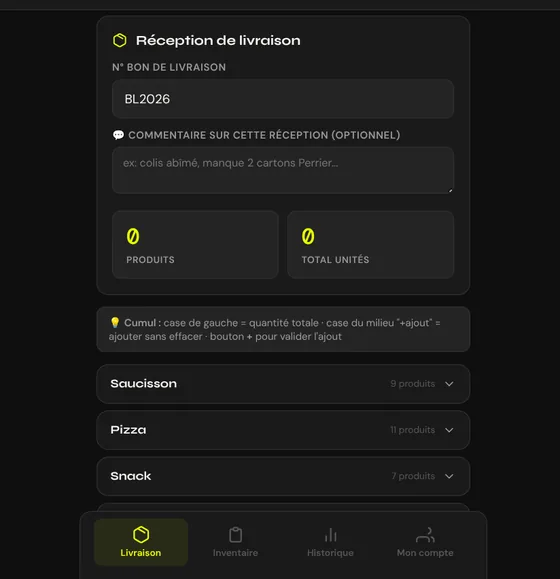Open the Historique bar chart icon
This screenshot has width=560, height=579.
click(x=331, y=535)
